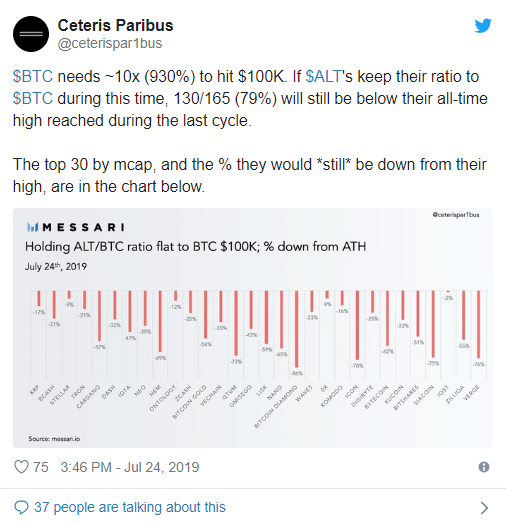This screenshot has width=506, height=523.
Task: Open the tweet info icon
Action: (x=484, y=467)
